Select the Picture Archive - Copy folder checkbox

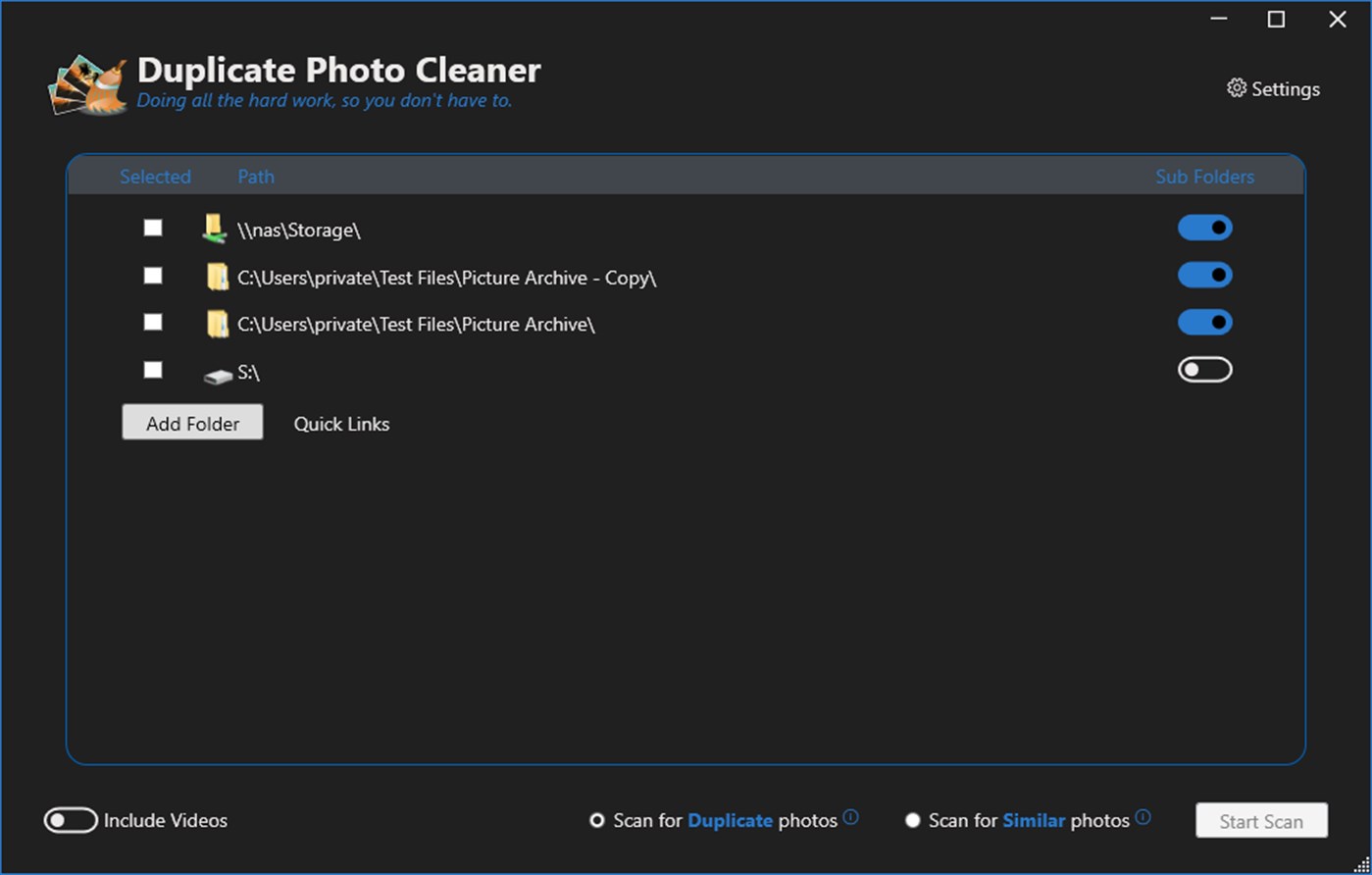click(153, 276)
